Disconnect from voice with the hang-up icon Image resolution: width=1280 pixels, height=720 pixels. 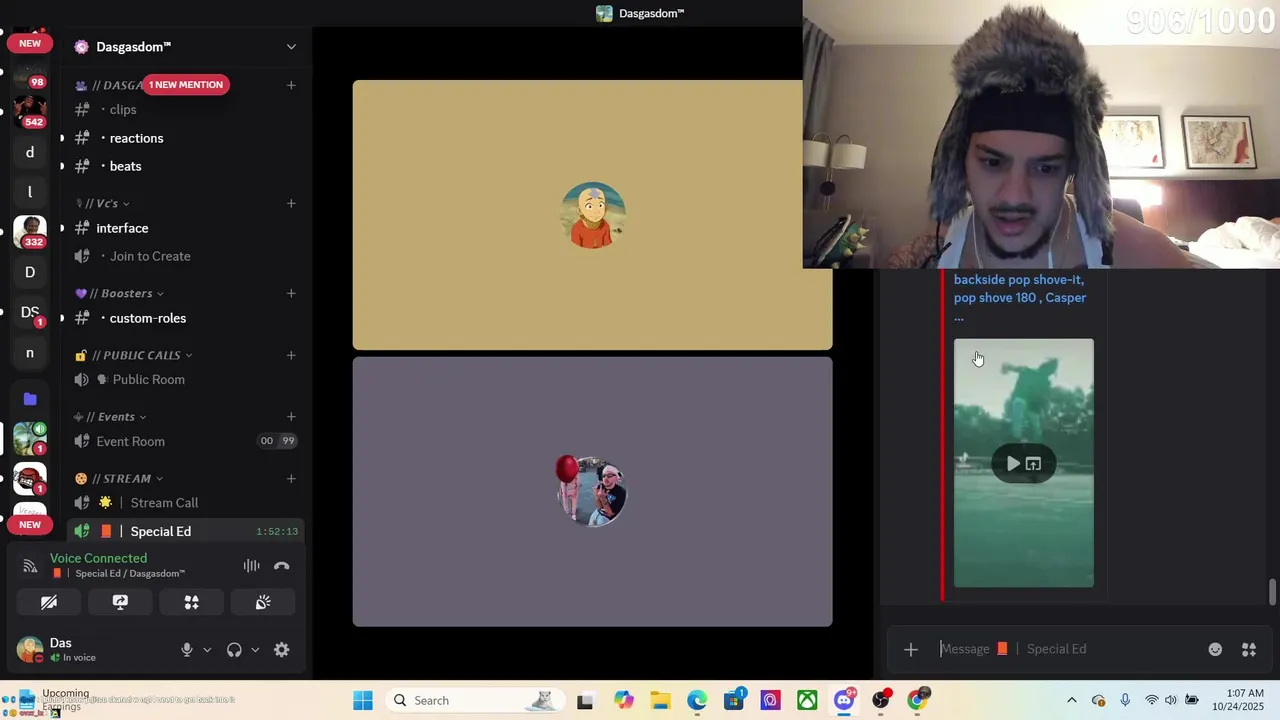coord(282,566)
